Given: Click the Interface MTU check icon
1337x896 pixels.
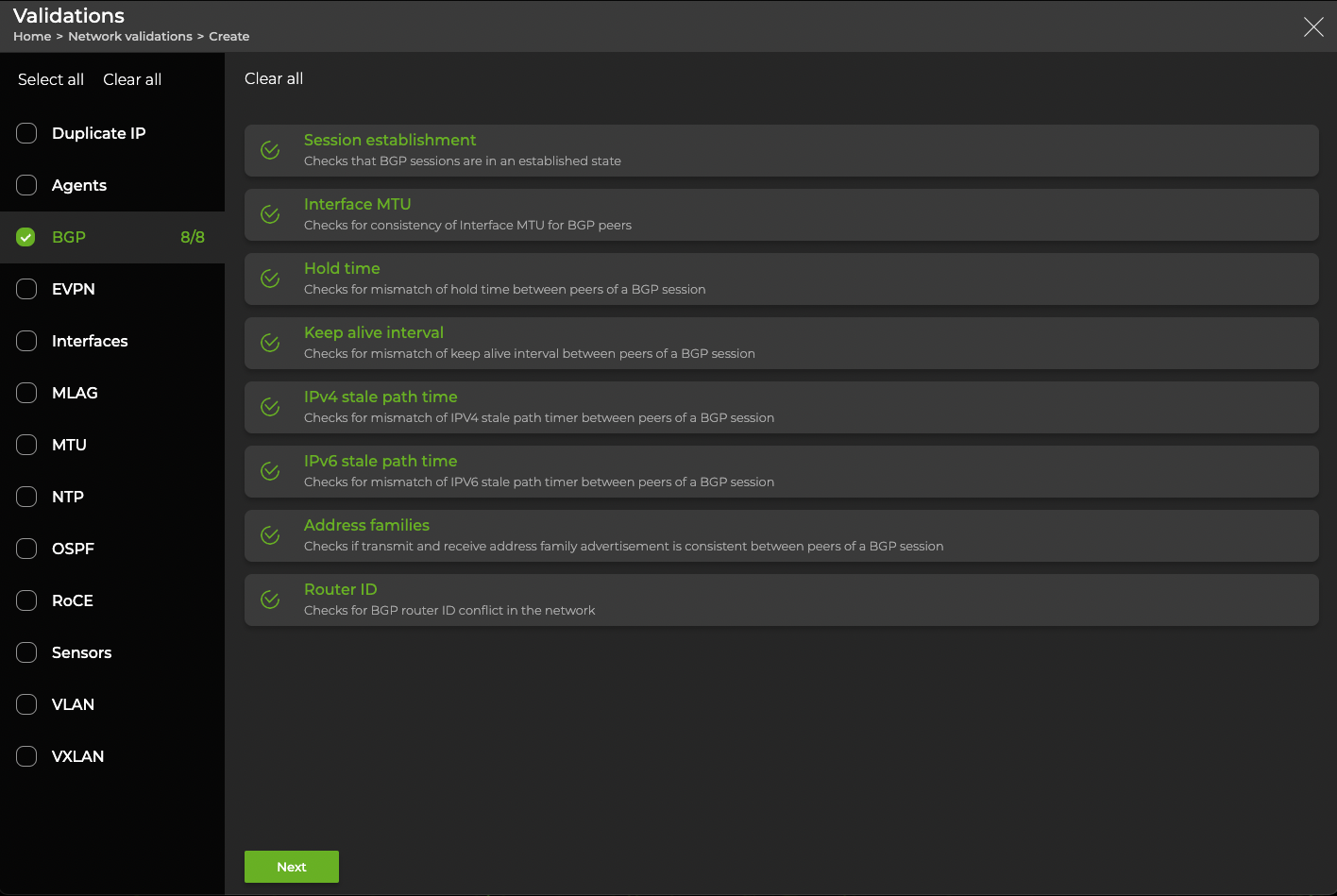Looking at the screenshot, I should 270,214.
